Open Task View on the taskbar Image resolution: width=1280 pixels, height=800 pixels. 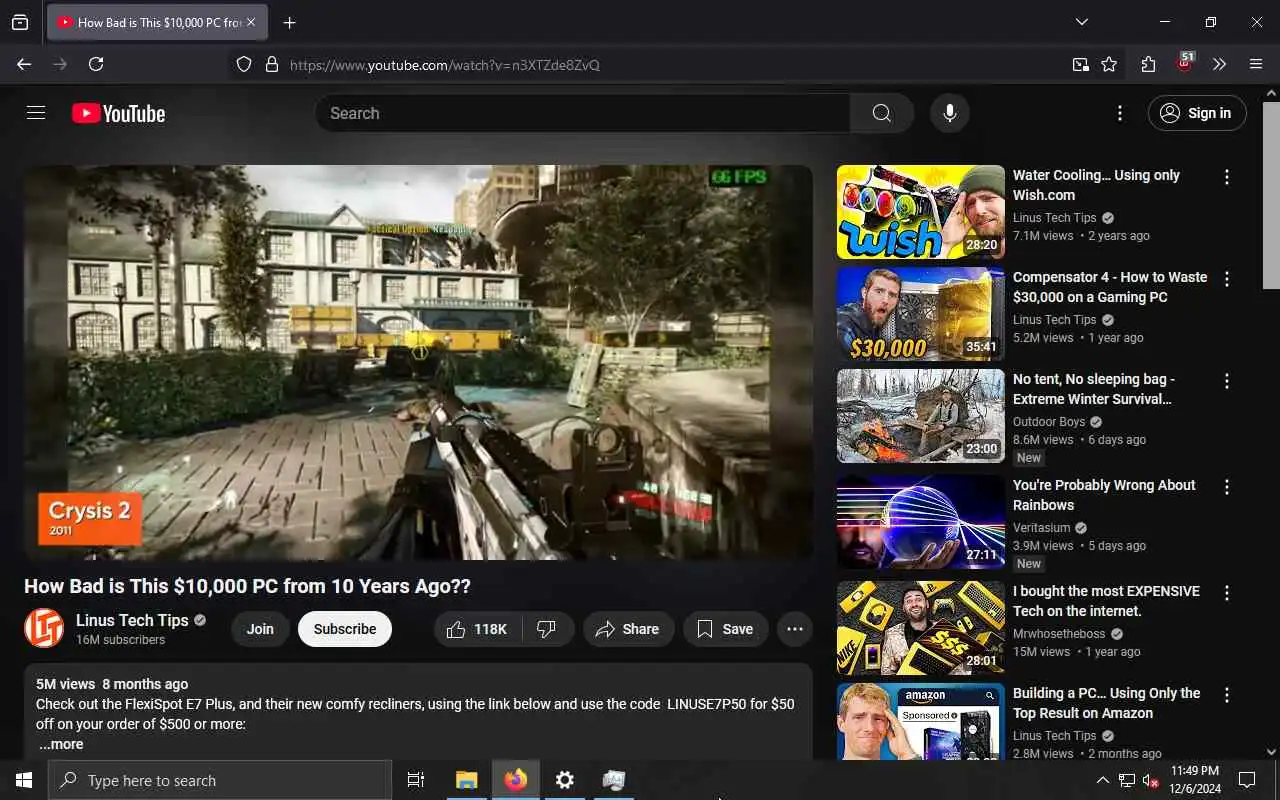pyautogui.click(x=416, y=780)
